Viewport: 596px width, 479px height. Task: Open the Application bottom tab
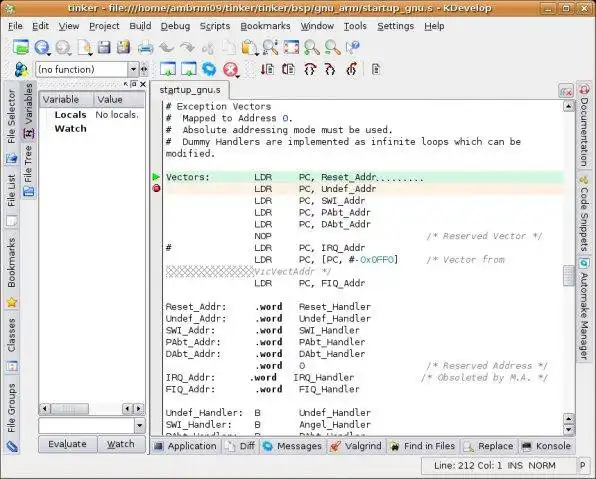(x=185, y=446)
